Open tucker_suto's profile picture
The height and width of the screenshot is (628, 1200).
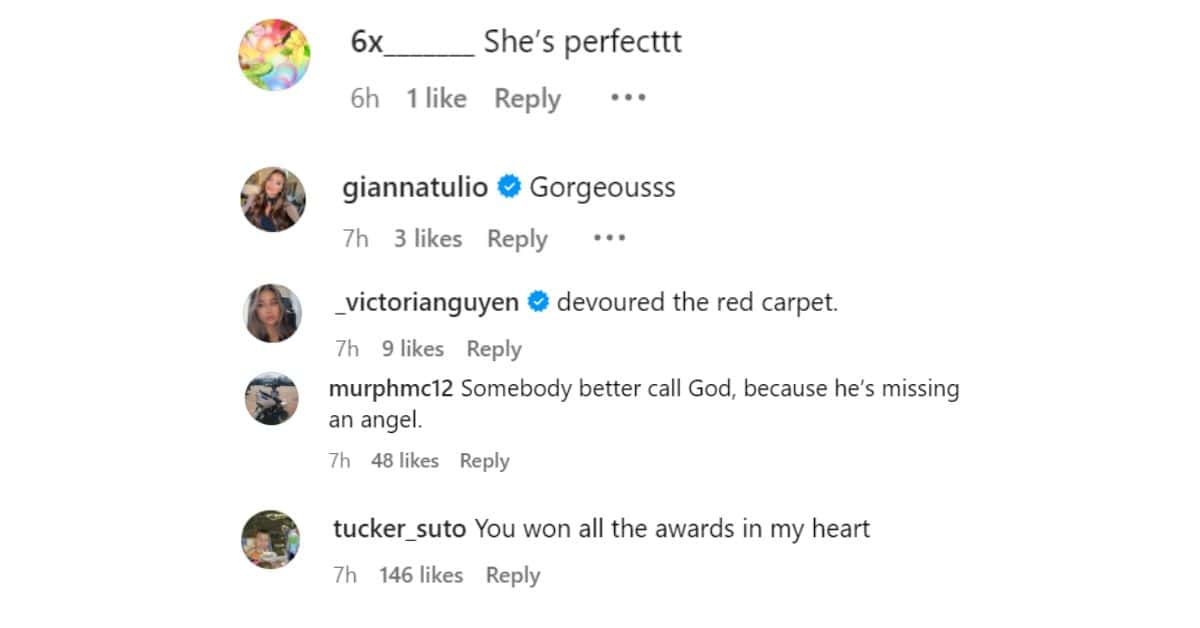pos(272,539)
